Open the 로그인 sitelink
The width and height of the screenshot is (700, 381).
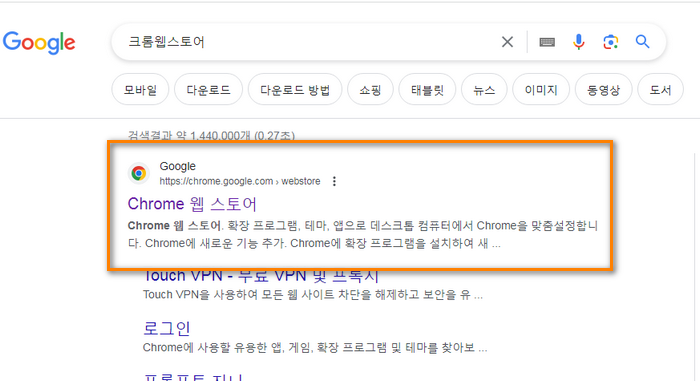167,329
